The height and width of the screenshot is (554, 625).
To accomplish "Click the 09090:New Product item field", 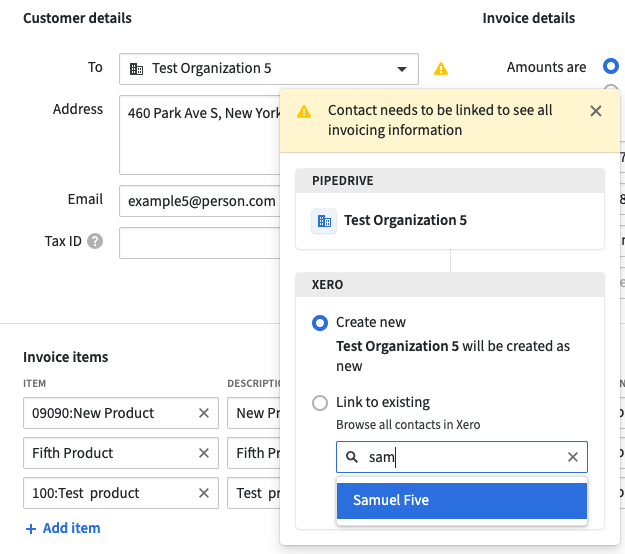I will click(x=121, y=413).
